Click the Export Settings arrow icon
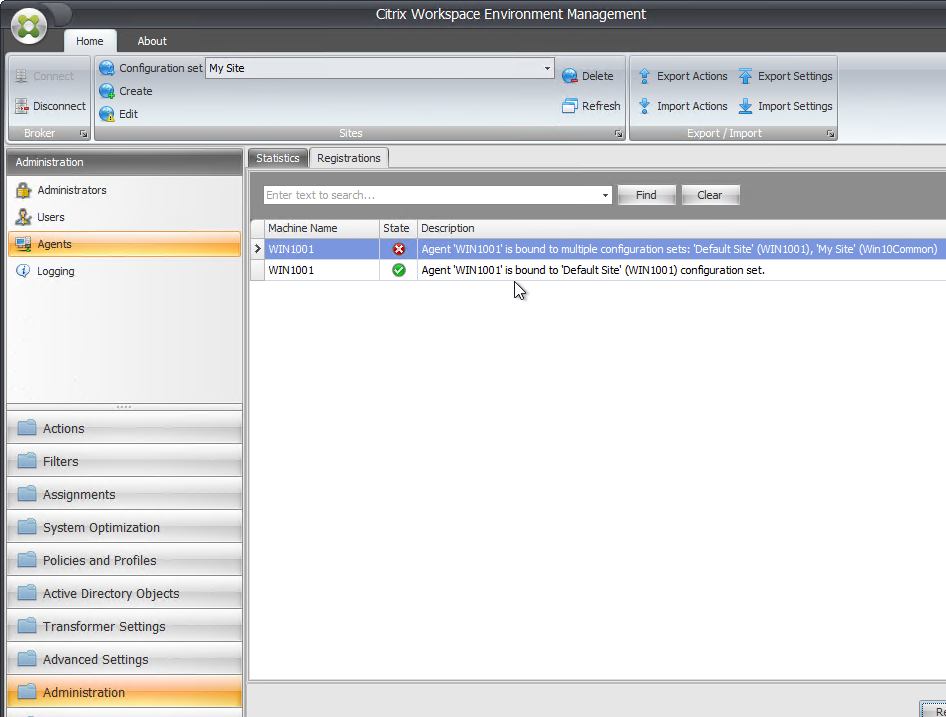 click(x=746, y=76)
